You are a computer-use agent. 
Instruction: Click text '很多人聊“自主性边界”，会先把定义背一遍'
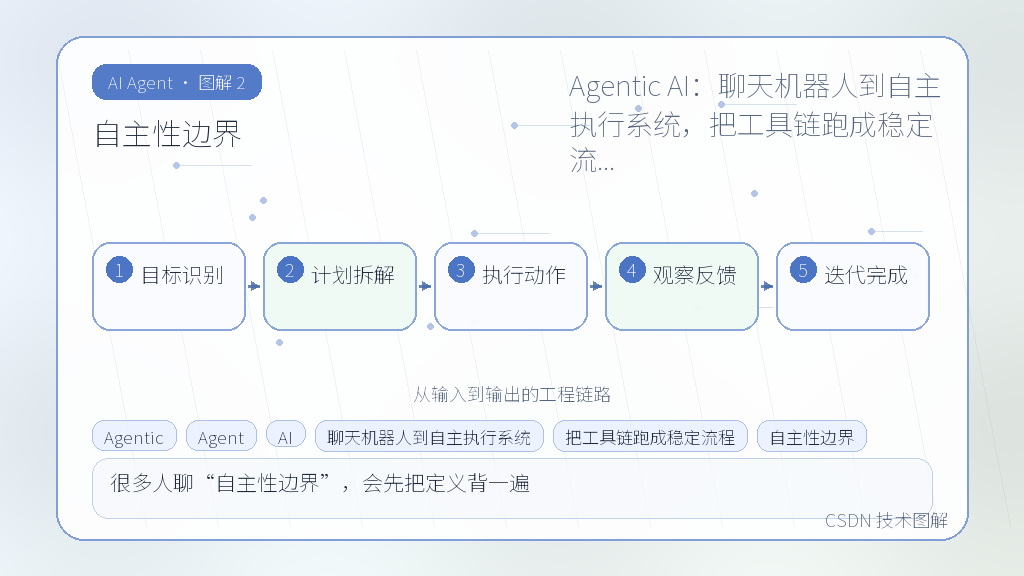[320, 483]
